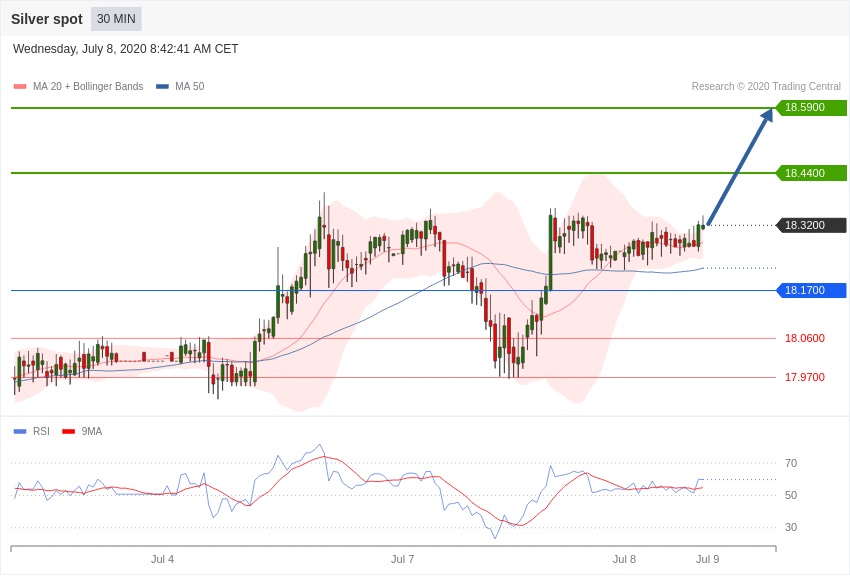Screen dimensions: 850x576
Task: Select the green 18.4400 resistance tag
Action: click(x=811, y=173)
